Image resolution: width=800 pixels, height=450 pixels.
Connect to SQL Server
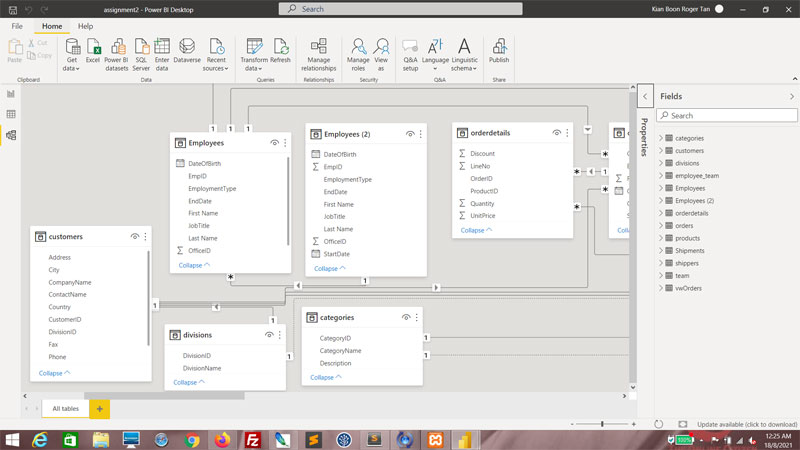(x=141, y=55)
